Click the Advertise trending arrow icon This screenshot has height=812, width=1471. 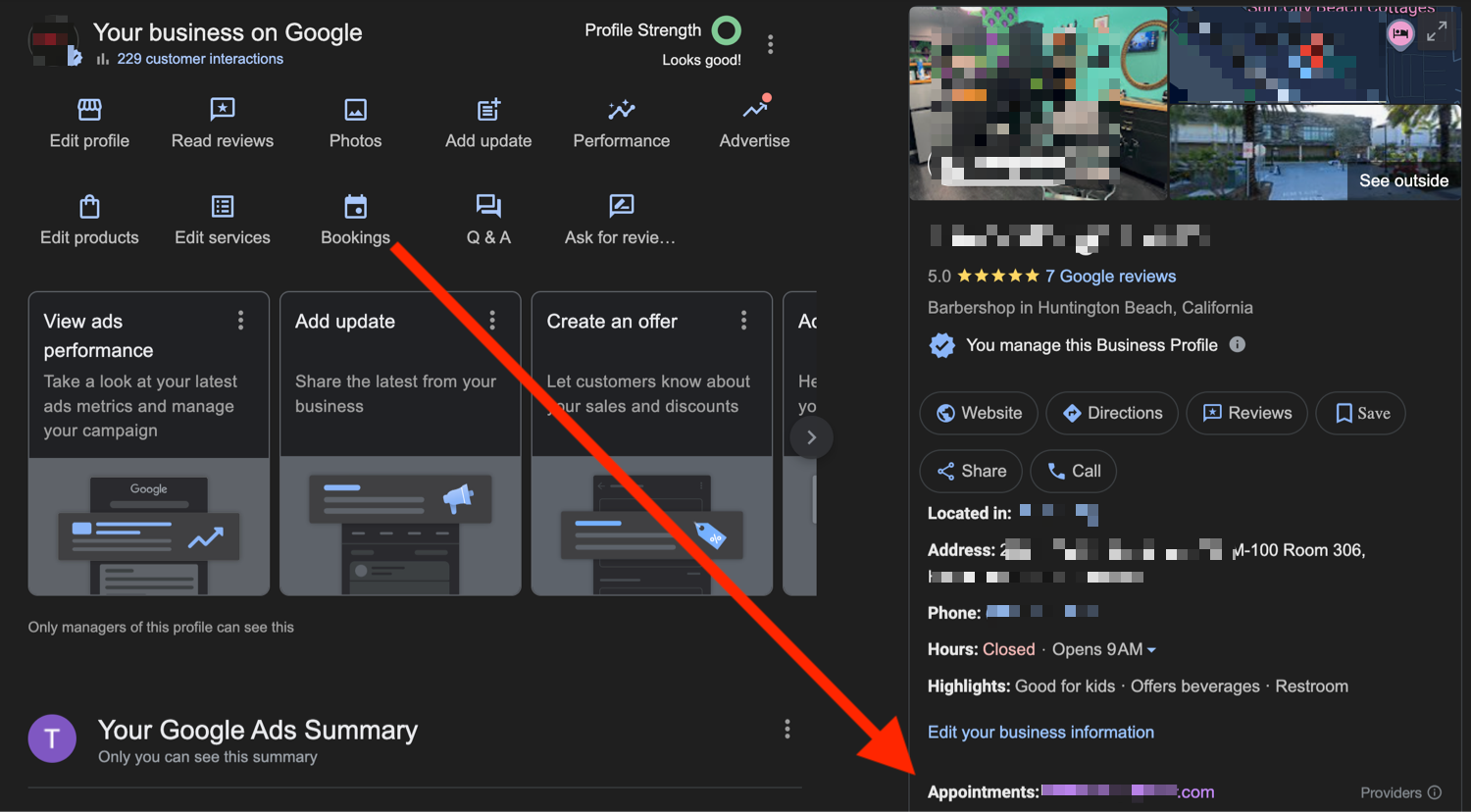(x=754, y=109)
